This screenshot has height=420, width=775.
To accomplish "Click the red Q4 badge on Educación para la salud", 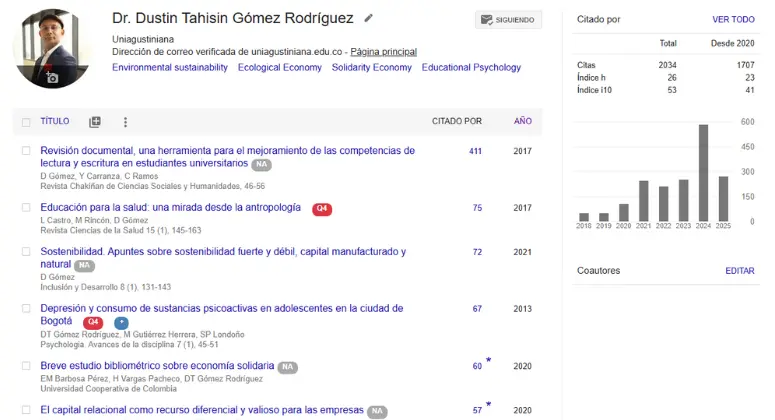I will click(321, 209).
